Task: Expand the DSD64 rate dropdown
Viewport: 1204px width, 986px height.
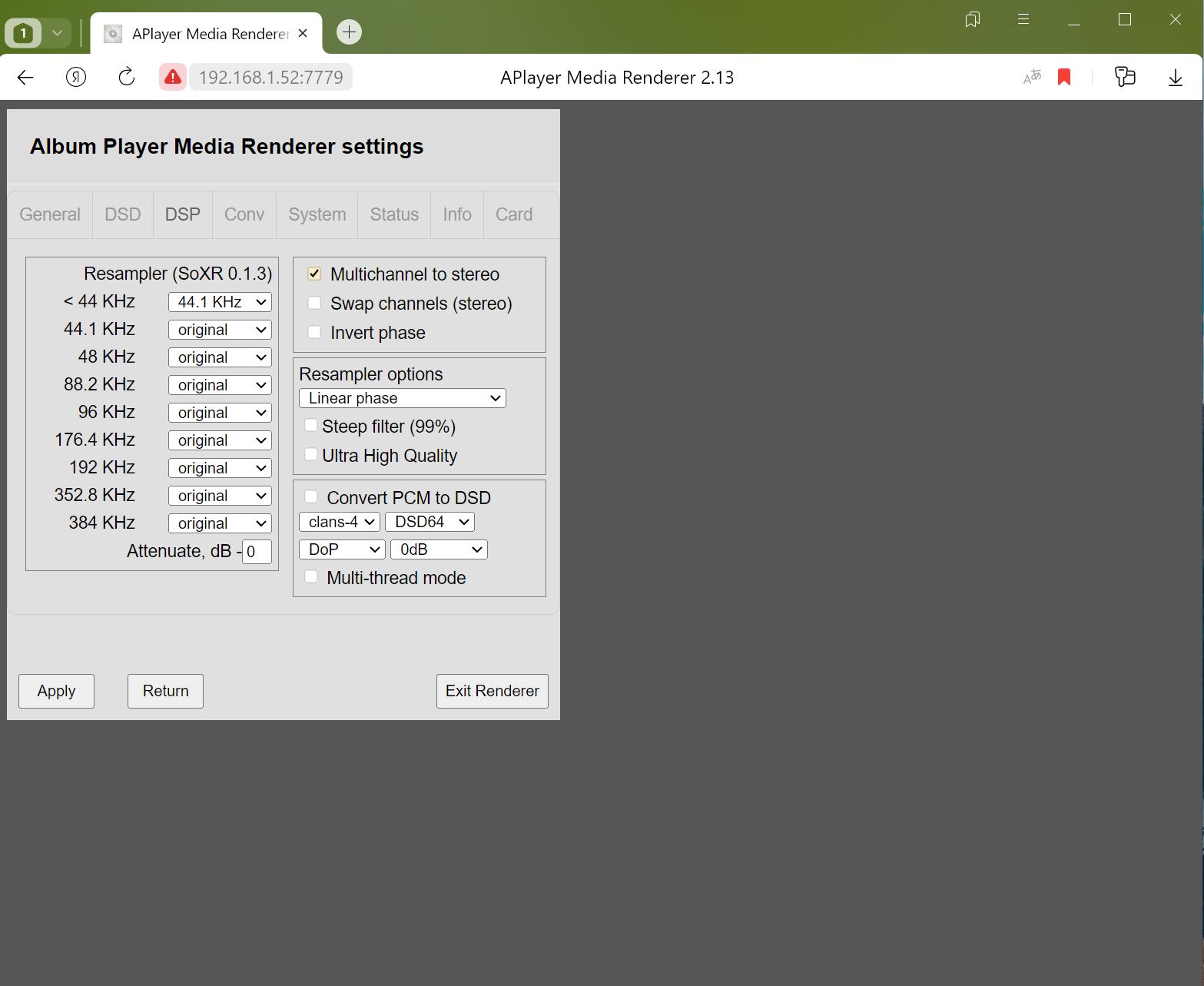Action: click(430, 522)
